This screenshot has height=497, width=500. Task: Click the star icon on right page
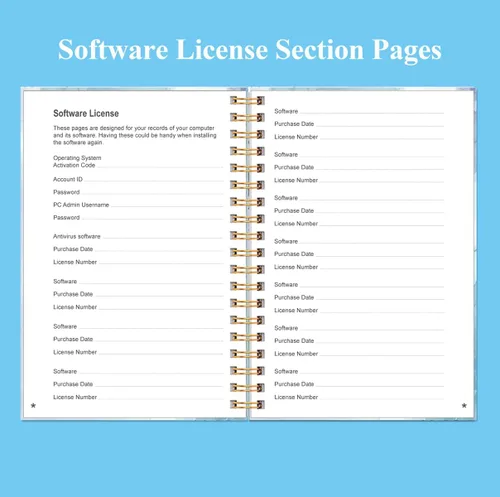pyautogui.click(x=464, y=405)
